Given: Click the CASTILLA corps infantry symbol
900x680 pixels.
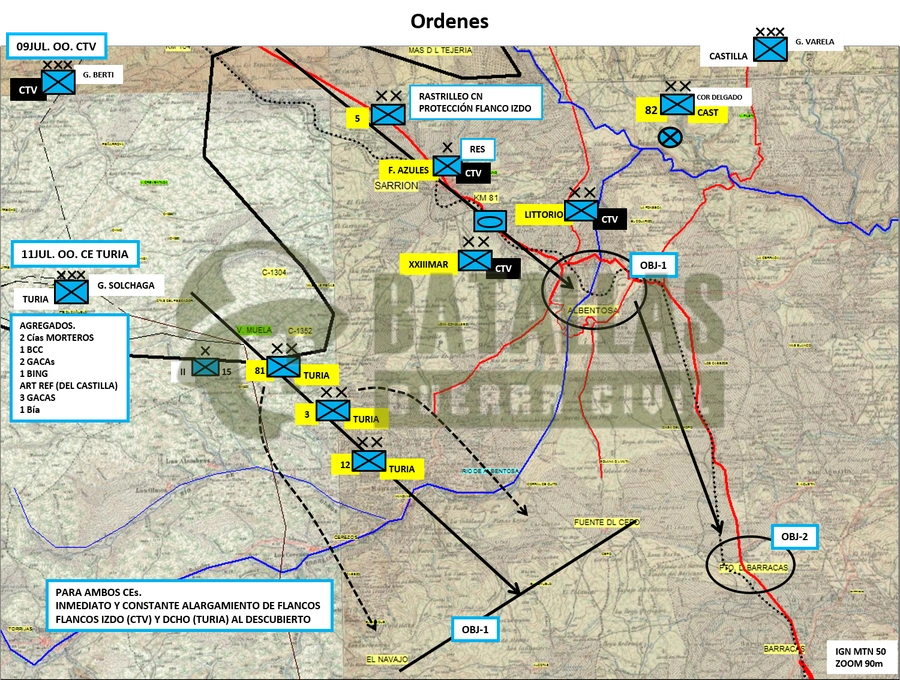Looking at the screenshot, I should pos(770,49).
